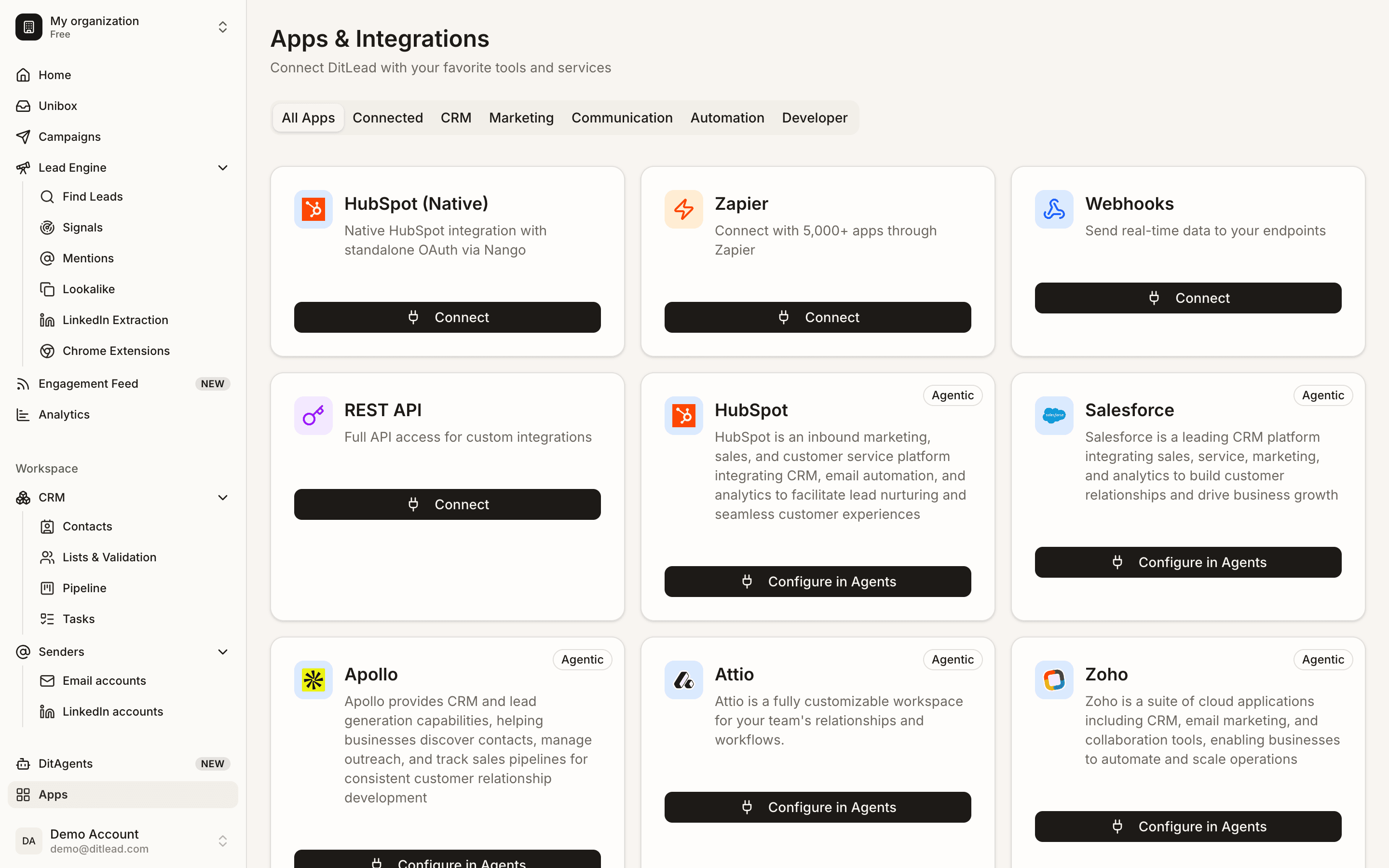This screenshot has height=868, width=1389.
Task: Switch to the Communication tab
Action: [622, 118]
